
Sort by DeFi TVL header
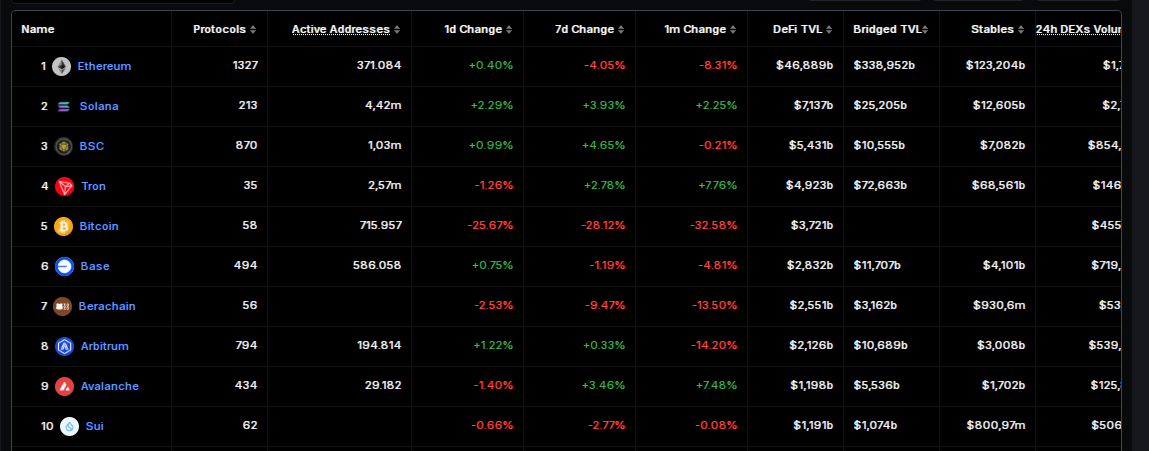803,30
